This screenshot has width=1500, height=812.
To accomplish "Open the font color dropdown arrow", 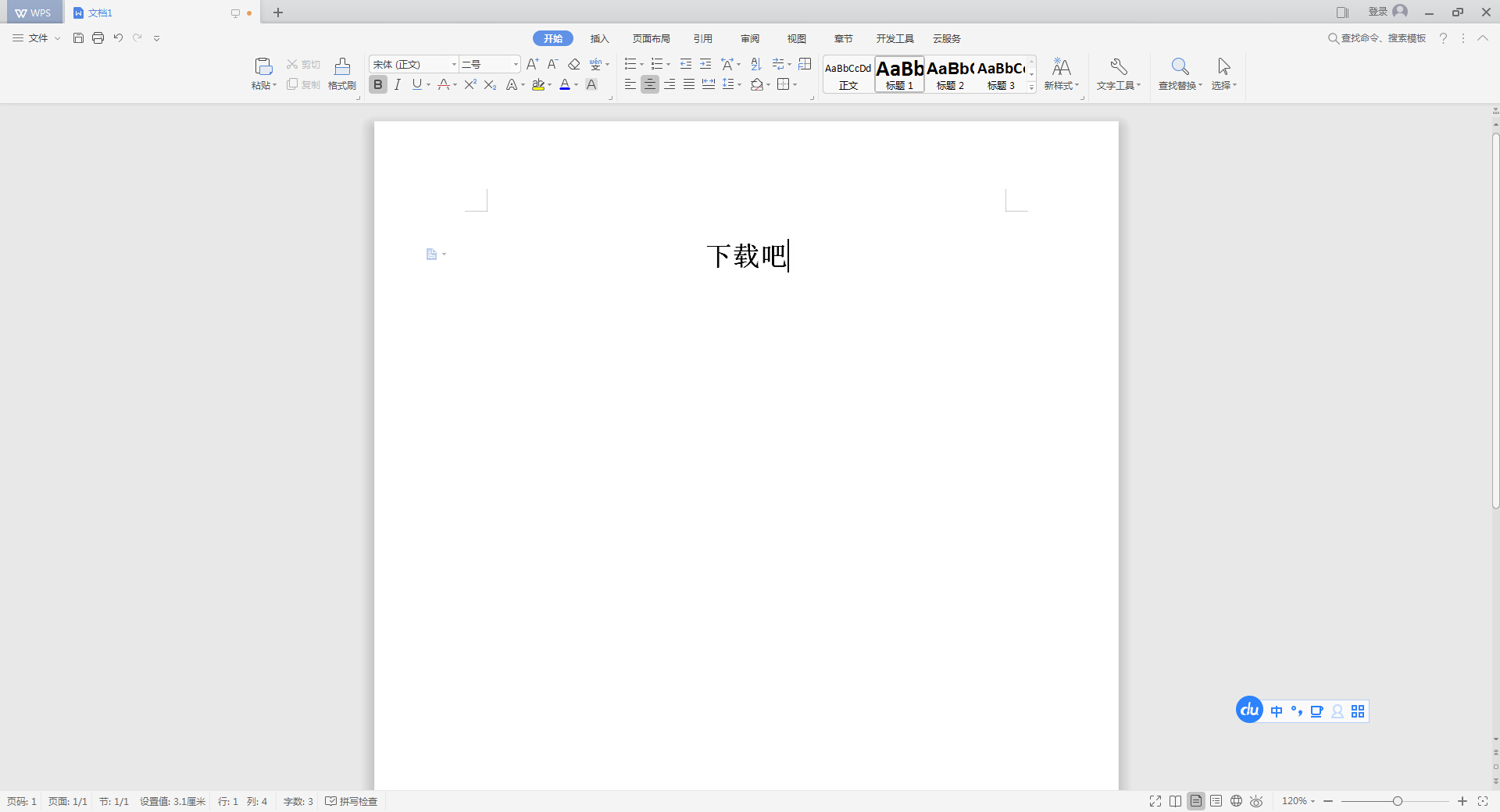I will (577, 85).
